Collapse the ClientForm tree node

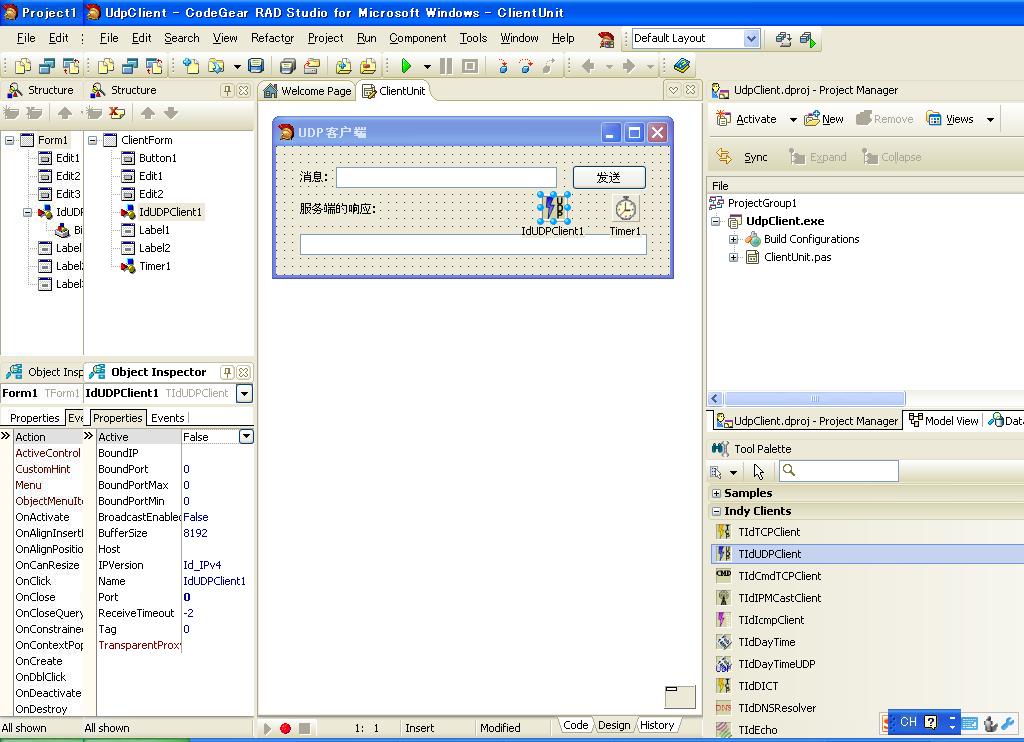tap(93, 140)
